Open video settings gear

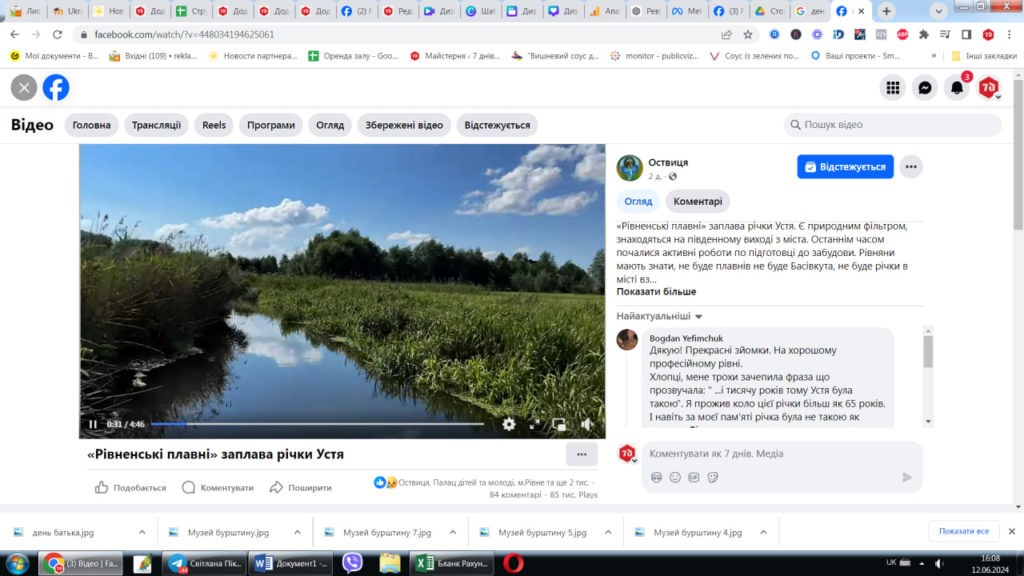pos(509,424)
